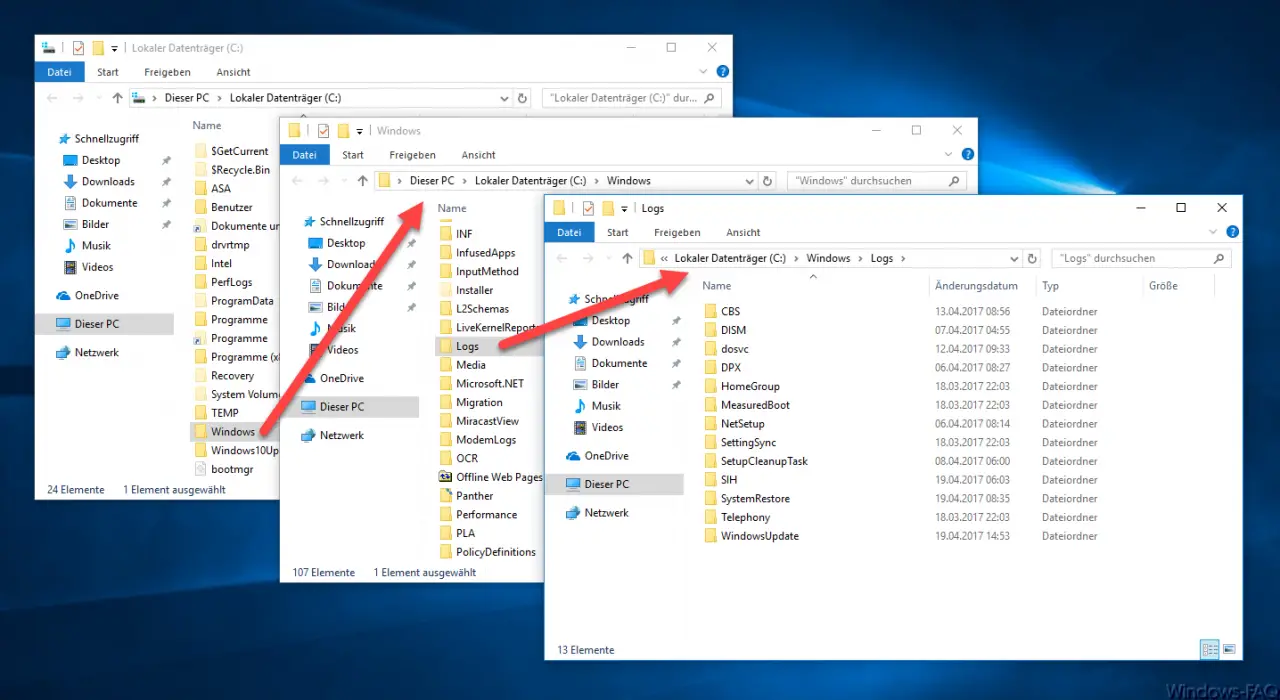
Task: Click Properties quick access icon in Logs titlebar
Action: tap(588, 208)
